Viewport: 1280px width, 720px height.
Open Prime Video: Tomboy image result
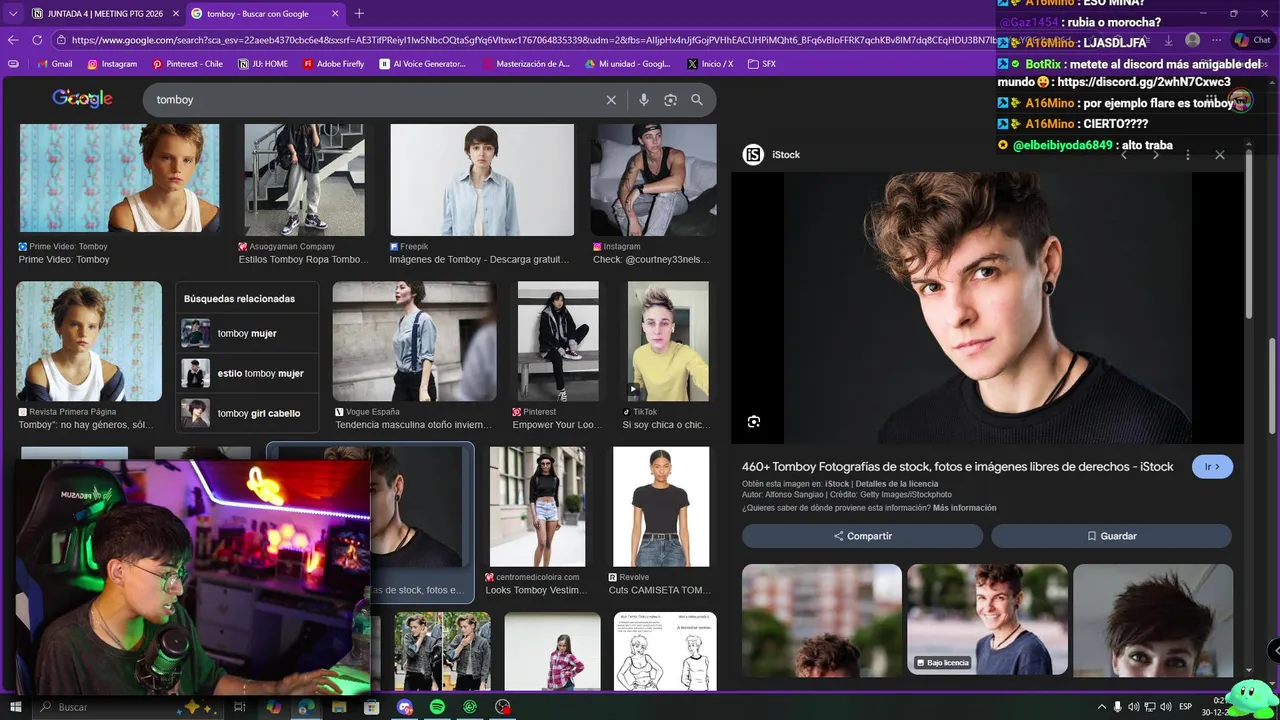pos(119,180)
